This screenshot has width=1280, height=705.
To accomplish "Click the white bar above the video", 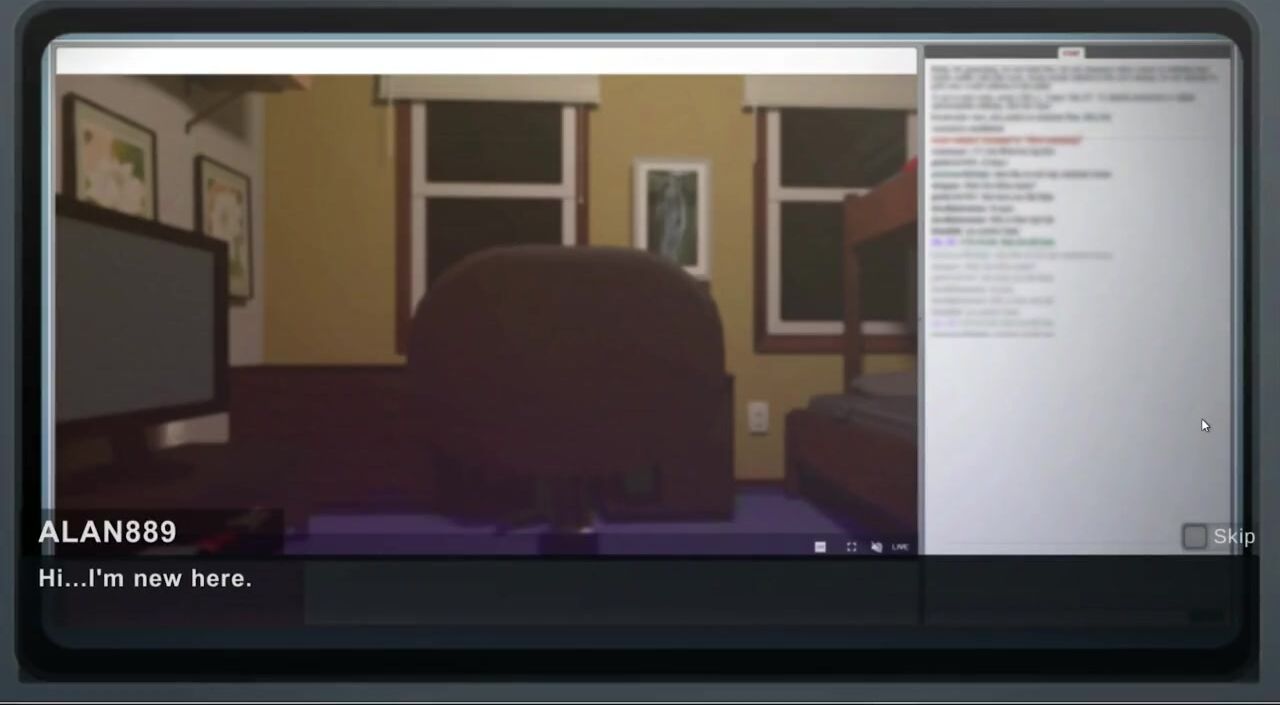I will tap(486, 61).
